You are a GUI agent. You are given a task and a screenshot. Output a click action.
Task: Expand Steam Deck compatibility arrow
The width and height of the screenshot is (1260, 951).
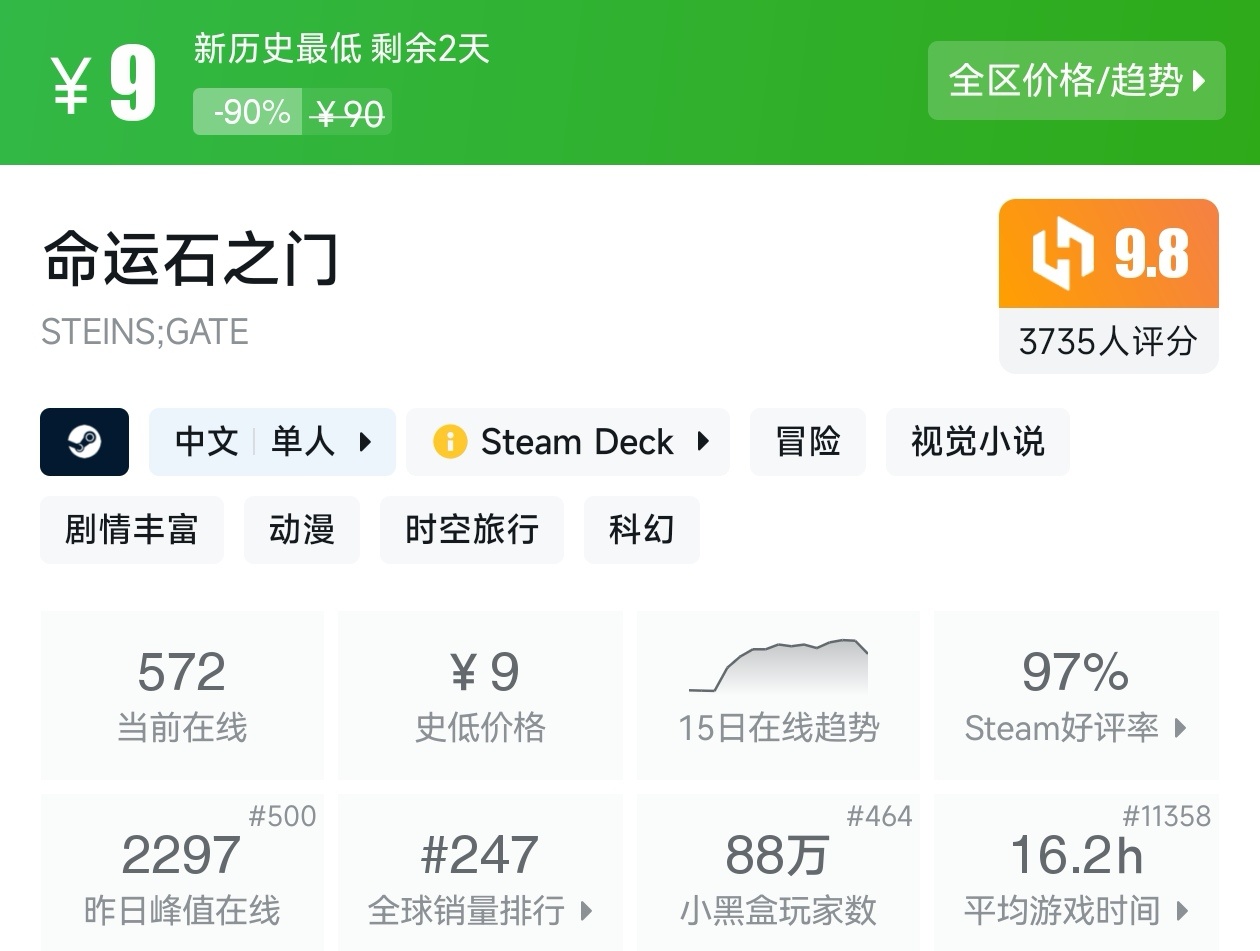tap(703, 441)
